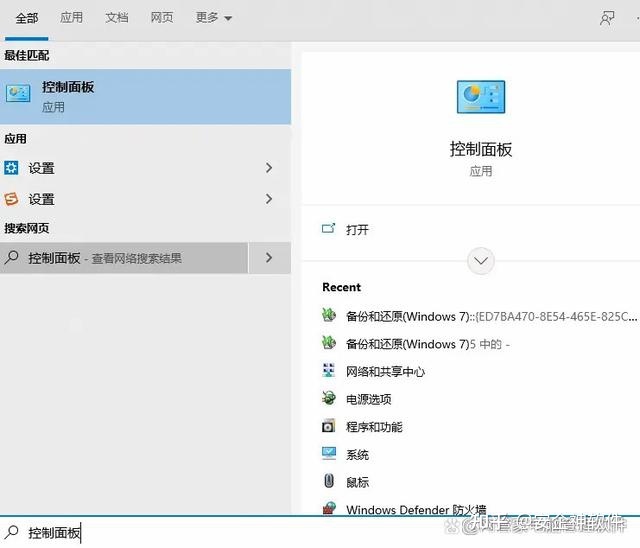Click the large 控制面板 icon in preview pane

(481, 97)
